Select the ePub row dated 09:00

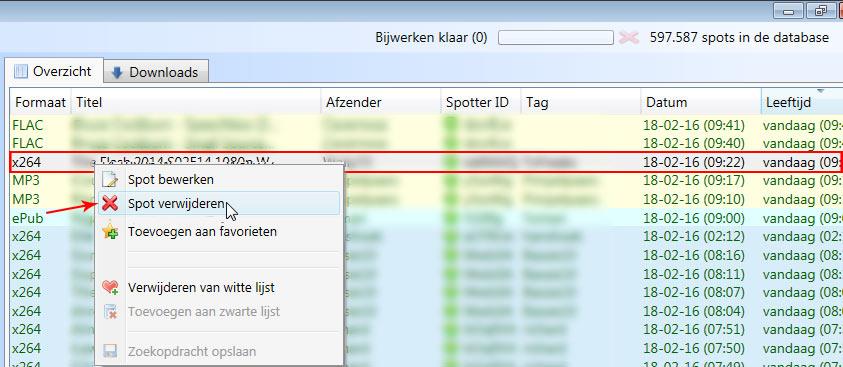426,218
